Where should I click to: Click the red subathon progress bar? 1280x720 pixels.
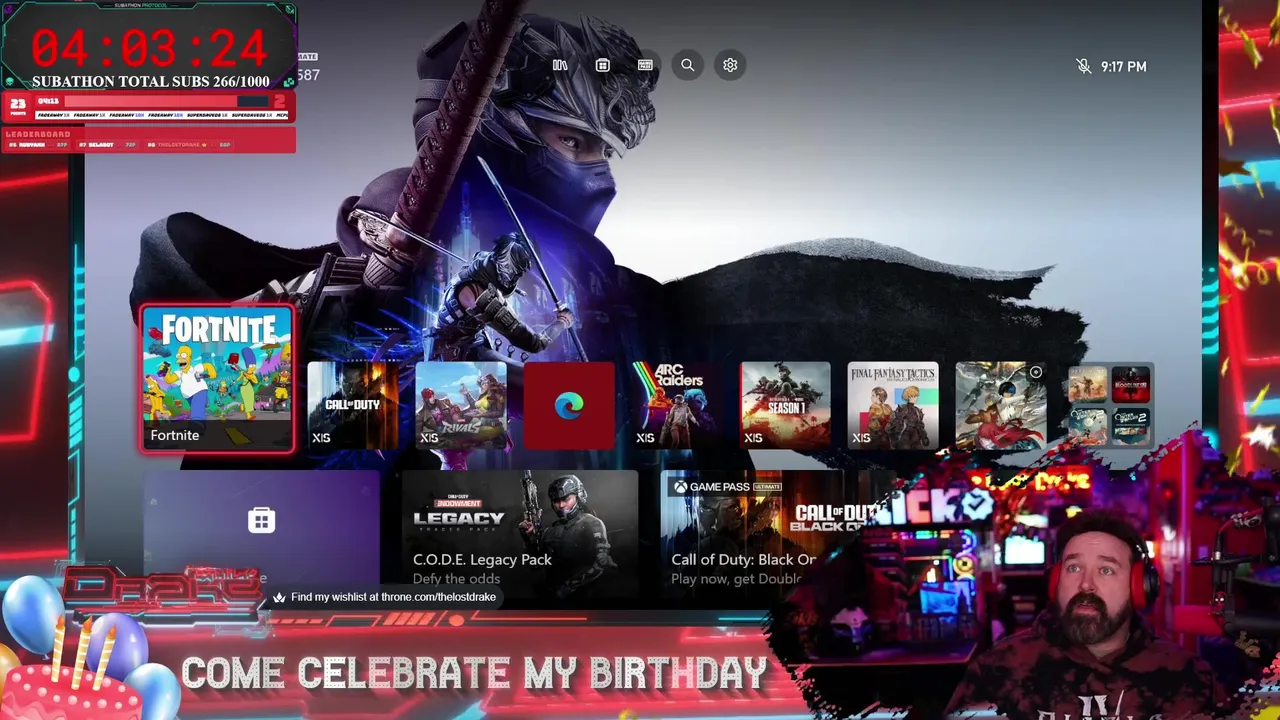point(166,101)
